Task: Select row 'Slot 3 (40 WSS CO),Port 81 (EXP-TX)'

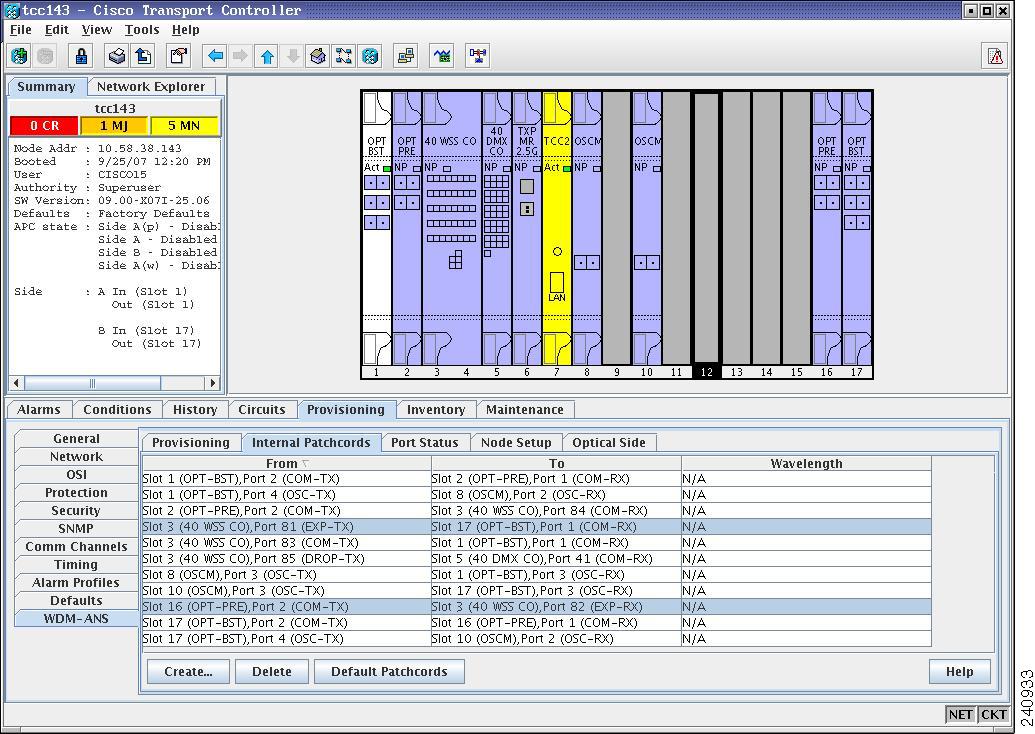Action: [x=537, y=527]
